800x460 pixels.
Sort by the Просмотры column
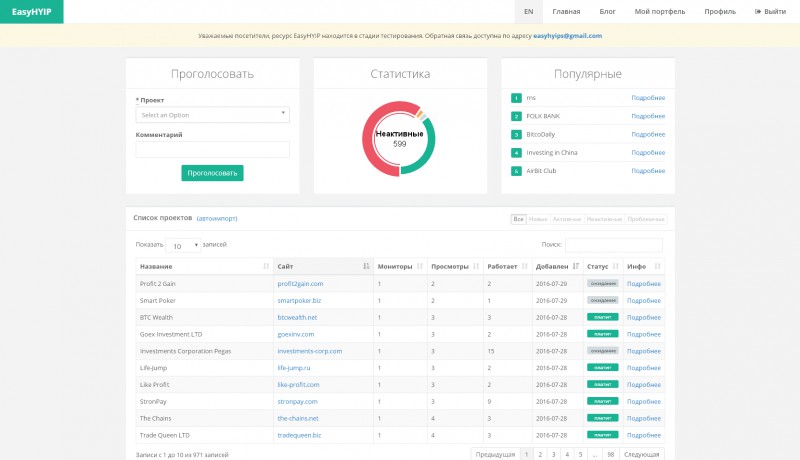pos(455,266)
